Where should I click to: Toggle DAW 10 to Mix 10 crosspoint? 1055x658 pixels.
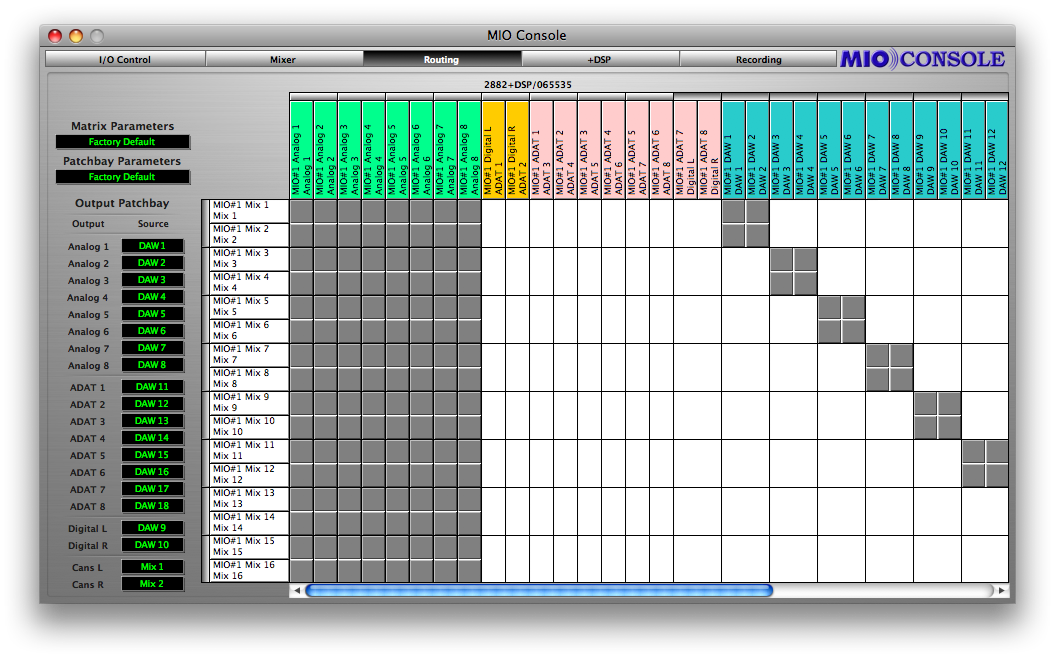(x=950, y=428)
